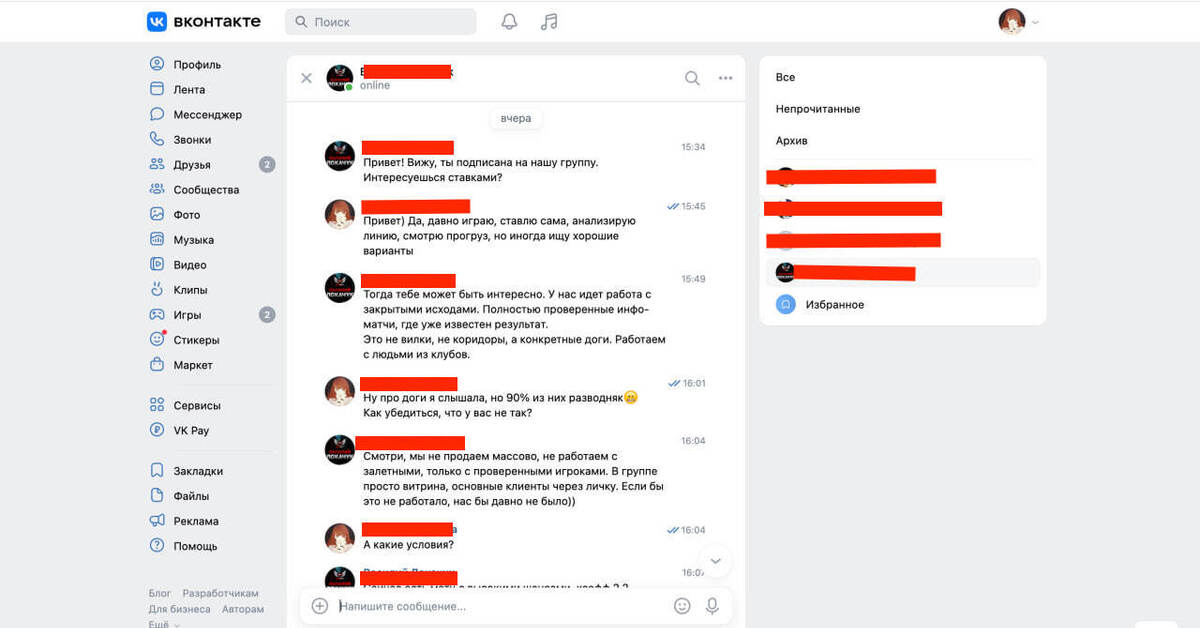
Task: Record a voice message with microphone icon
Action: click(713, 606)
